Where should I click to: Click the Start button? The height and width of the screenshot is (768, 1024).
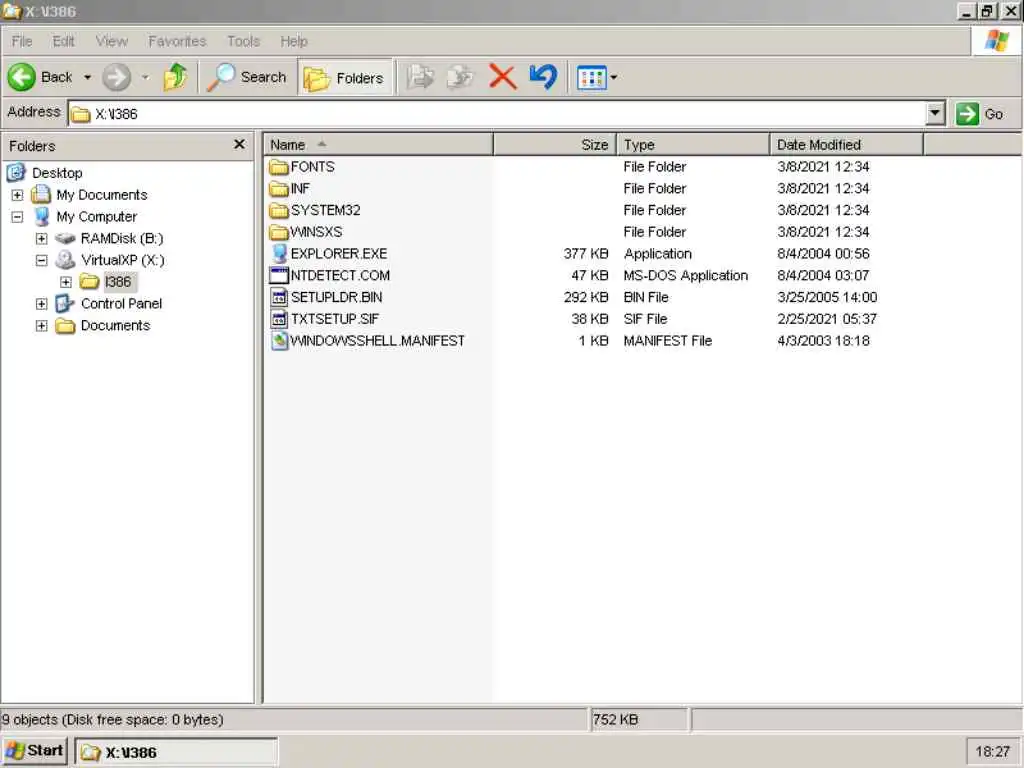coord(35,751)
